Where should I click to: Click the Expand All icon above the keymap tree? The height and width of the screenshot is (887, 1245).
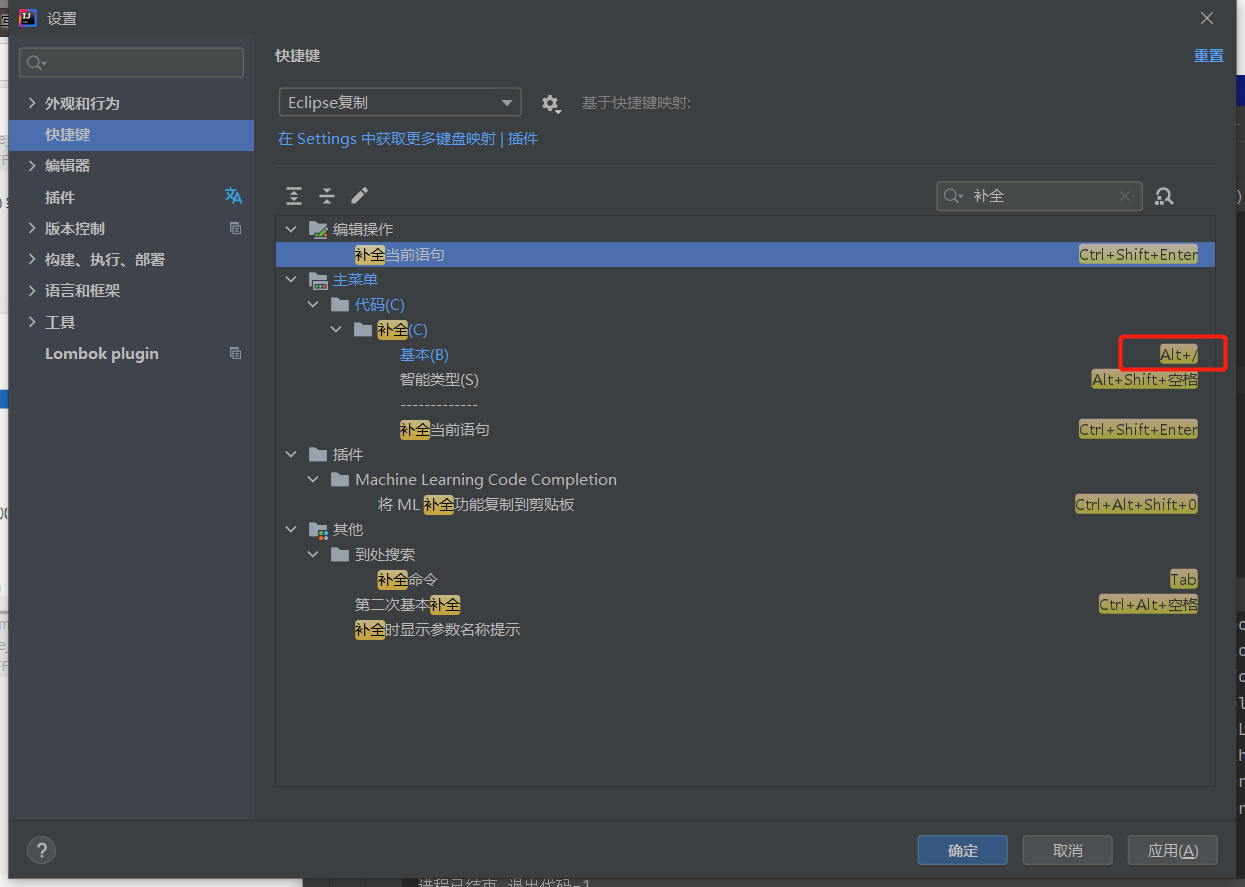coord(293,196)
